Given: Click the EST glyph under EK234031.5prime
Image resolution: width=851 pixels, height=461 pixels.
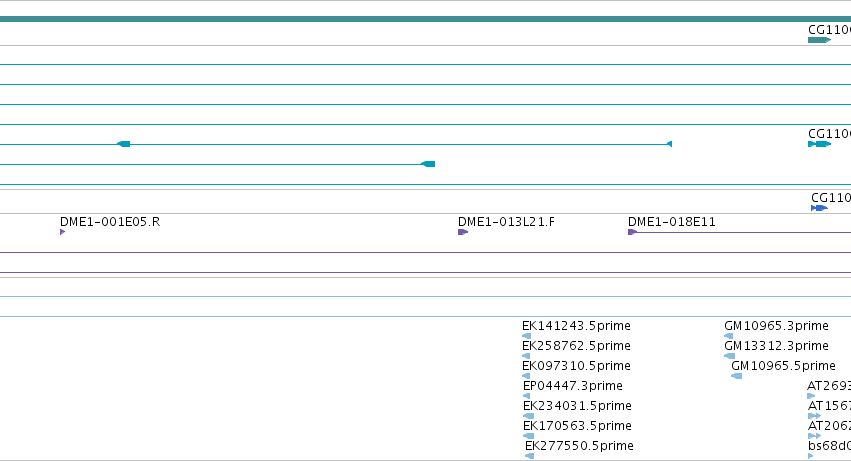Looking at the screenshot, I should pyautogui.click(x=528, y=416).
